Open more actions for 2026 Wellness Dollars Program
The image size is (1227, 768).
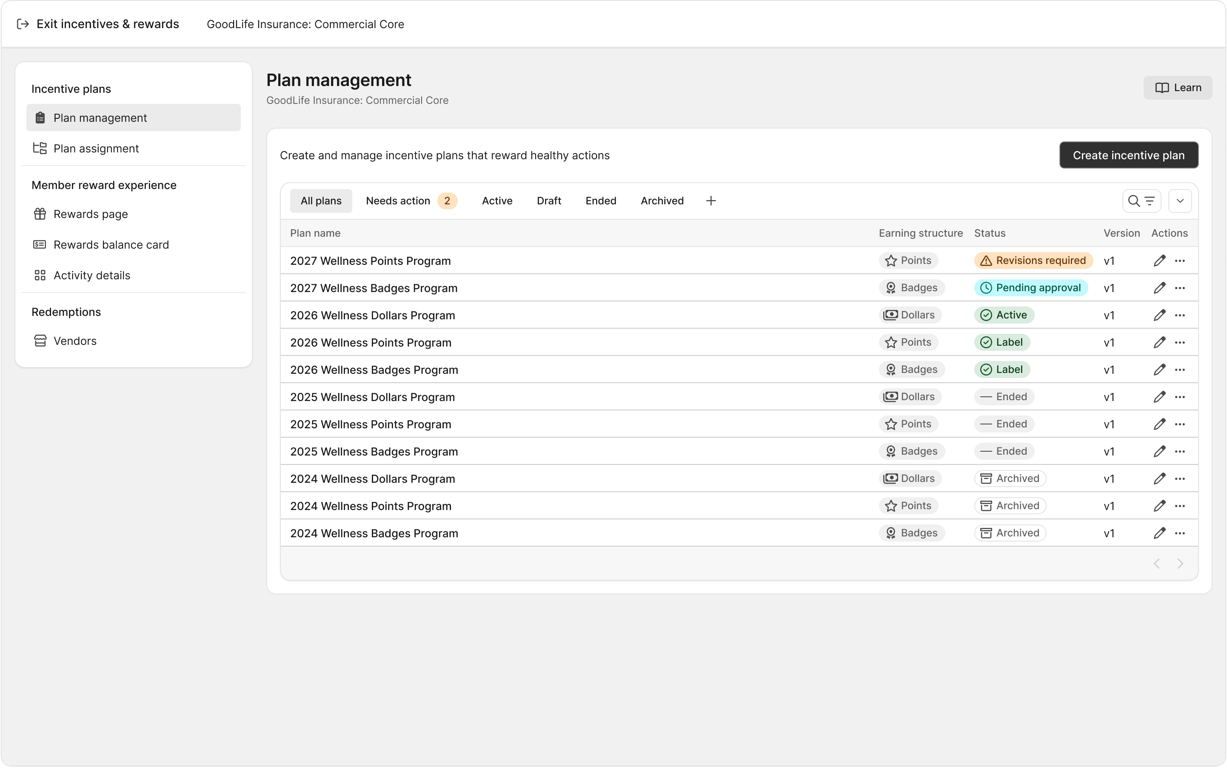click(1180, 315)
